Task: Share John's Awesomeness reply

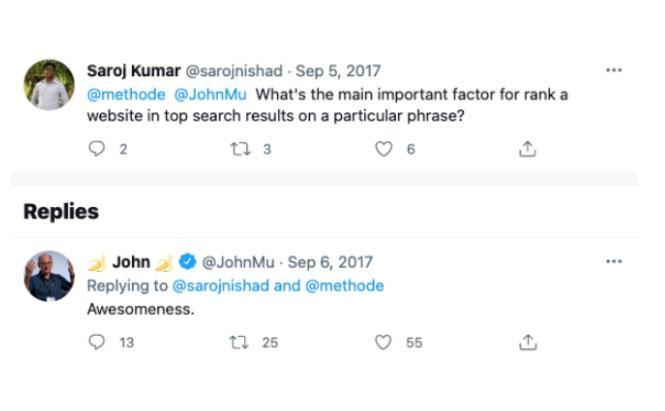Action: pos(528,342)
